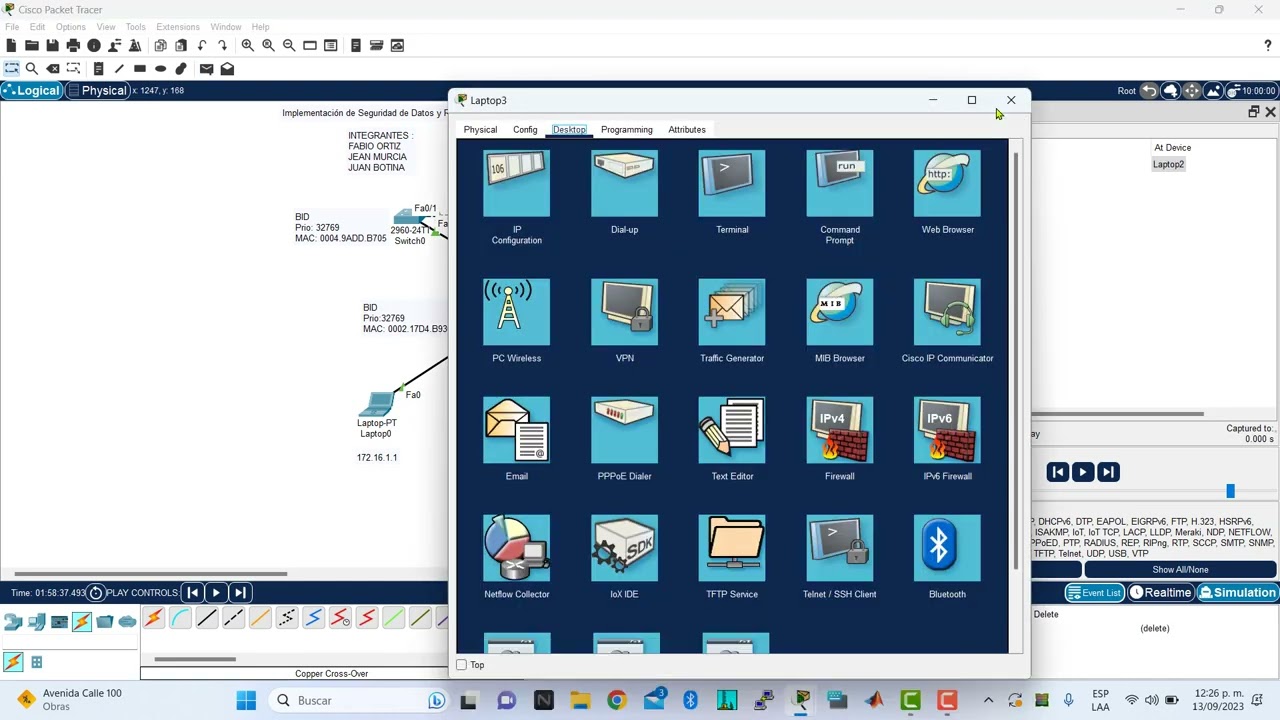1280x720 pixels.
Task: Step back in the simulation panel
Action: 1058,472
